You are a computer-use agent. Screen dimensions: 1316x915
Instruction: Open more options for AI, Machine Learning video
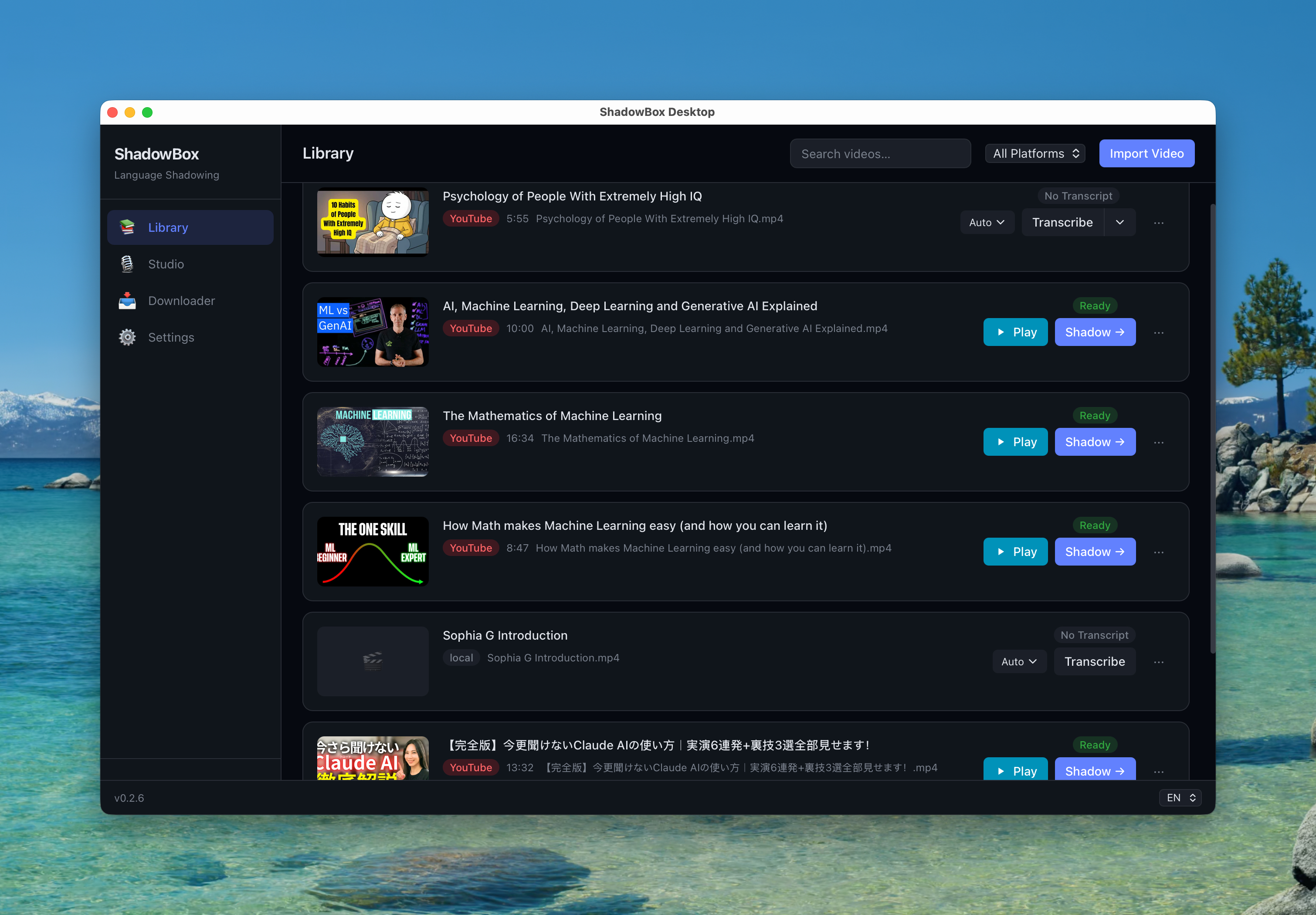point(1158,332)
